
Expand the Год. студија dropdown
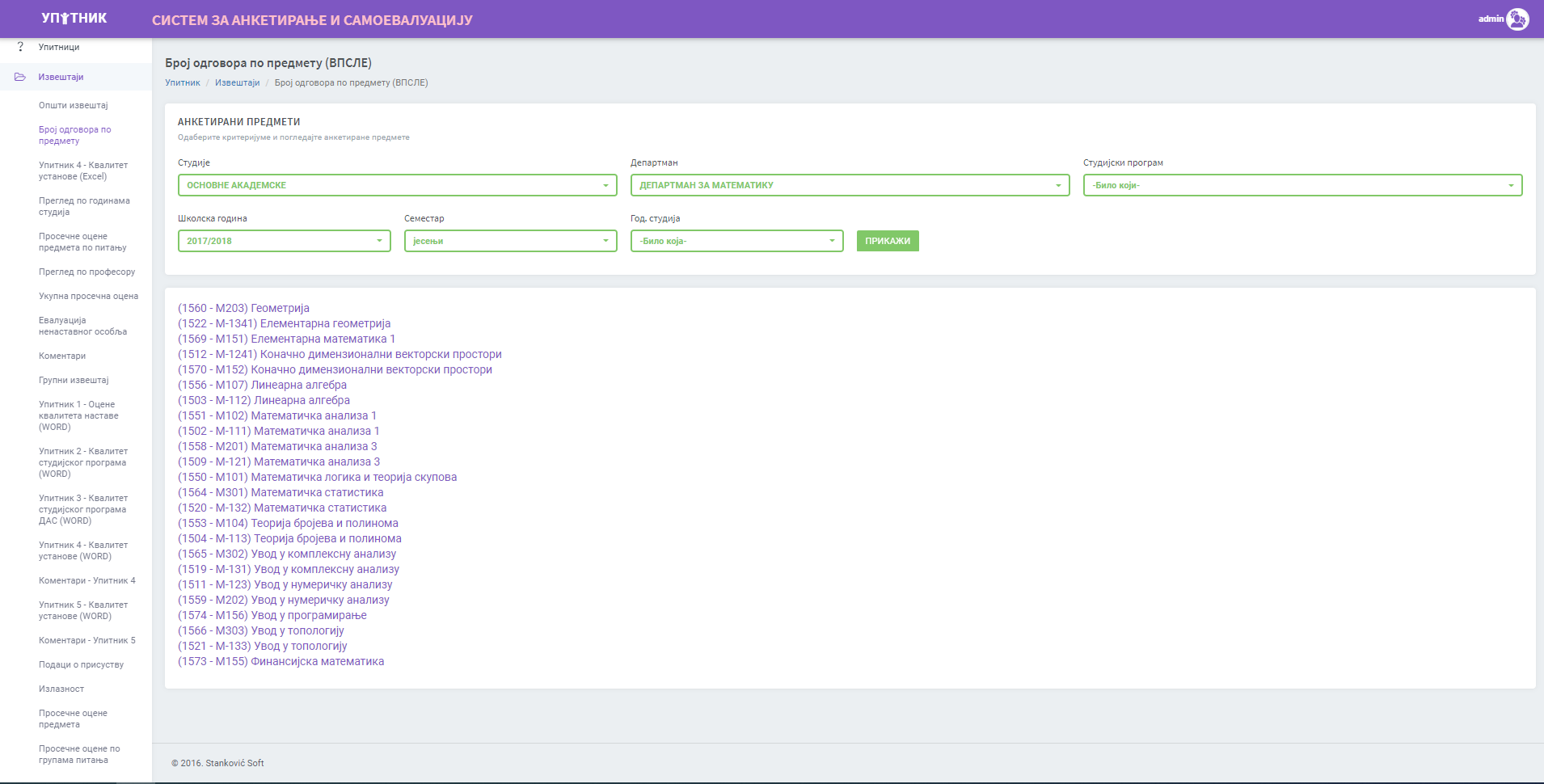click(x=736, y=241)
